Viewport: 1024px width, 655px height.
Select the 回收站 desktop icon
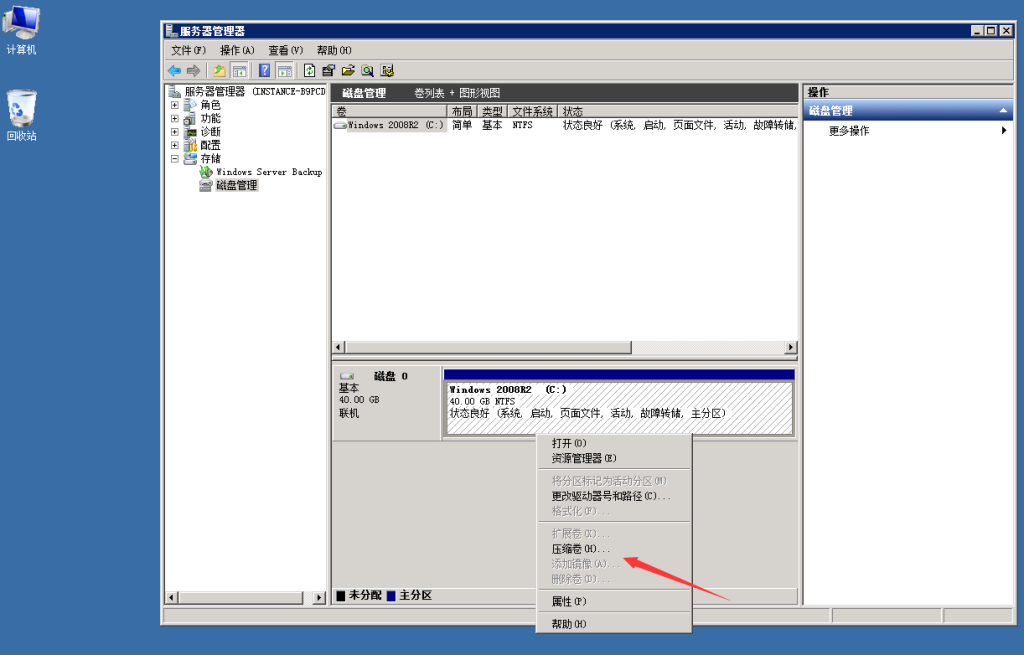[21, 116]
